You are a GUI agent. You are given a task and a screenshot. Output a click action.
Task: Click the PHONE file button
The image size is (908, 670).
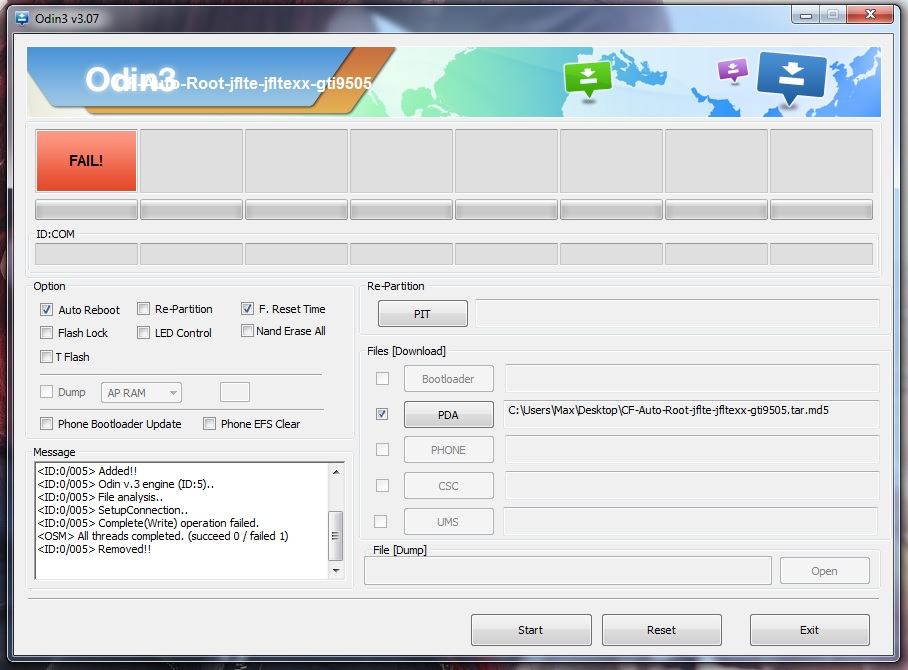point(449,450)
